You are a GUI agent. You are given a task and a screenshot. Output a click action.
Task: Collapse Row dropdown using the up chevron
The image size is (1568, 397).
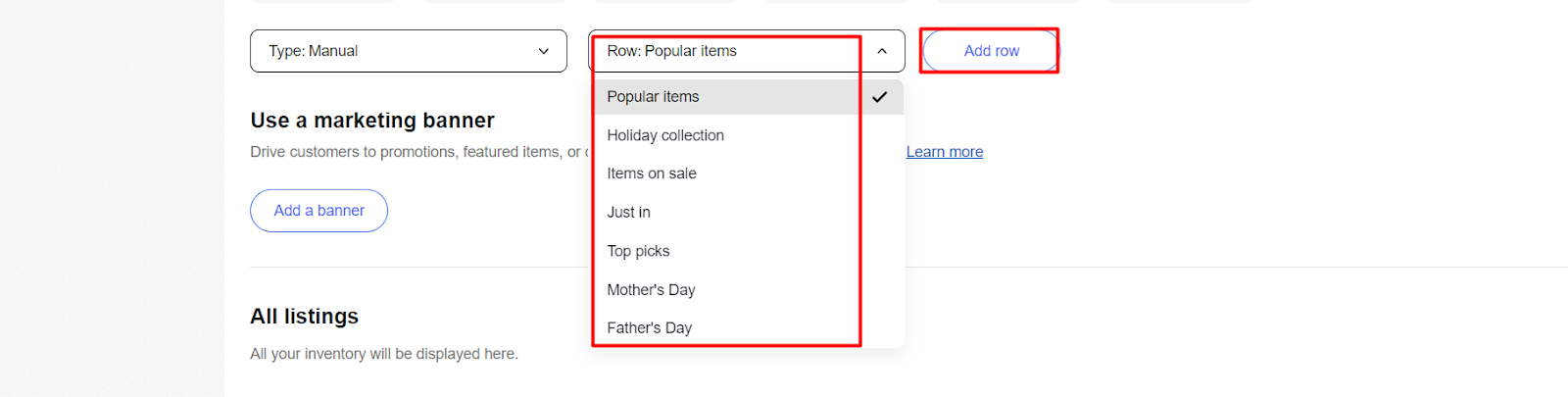882,51
